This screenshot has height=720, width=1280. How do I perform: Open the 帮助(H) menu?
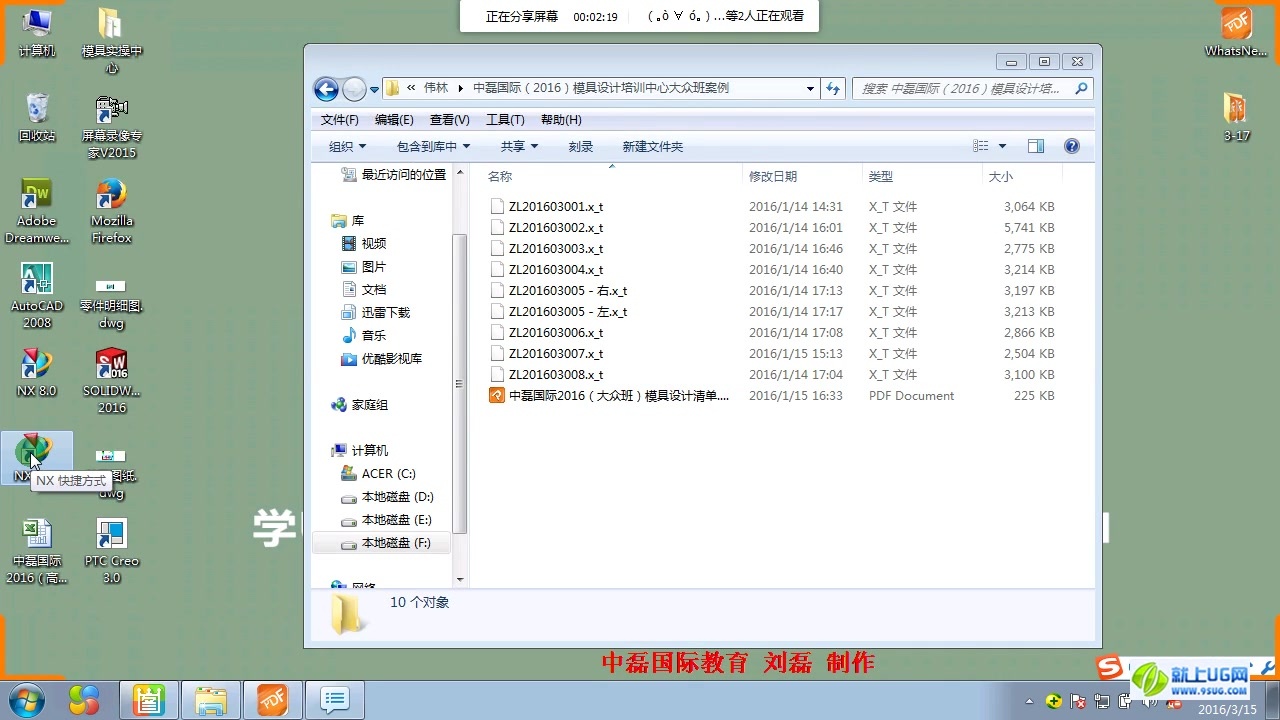coord(561,119)
